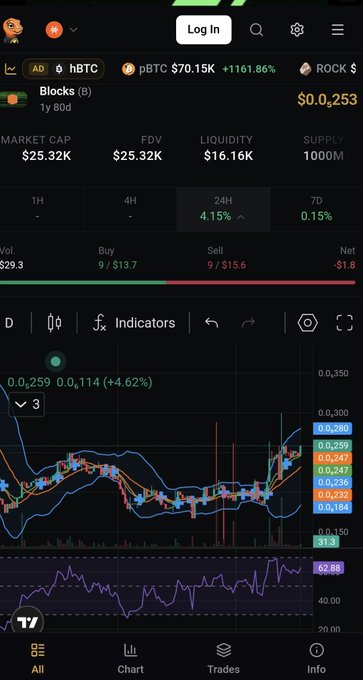Open the hamburger menu
Image resolution: width=363 pixels, height=680 pixels.
click(337, 29)
